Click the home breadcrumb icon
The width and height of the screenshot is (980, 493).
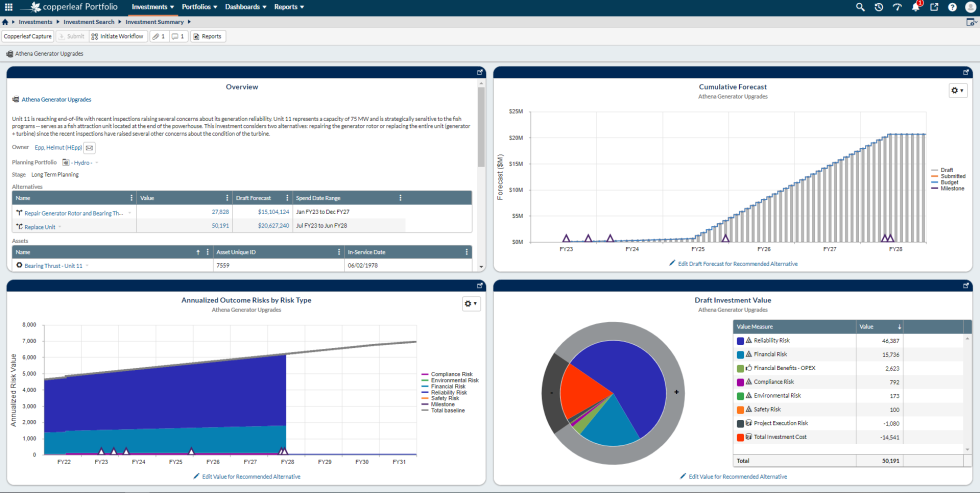click(x=8, y=21)
